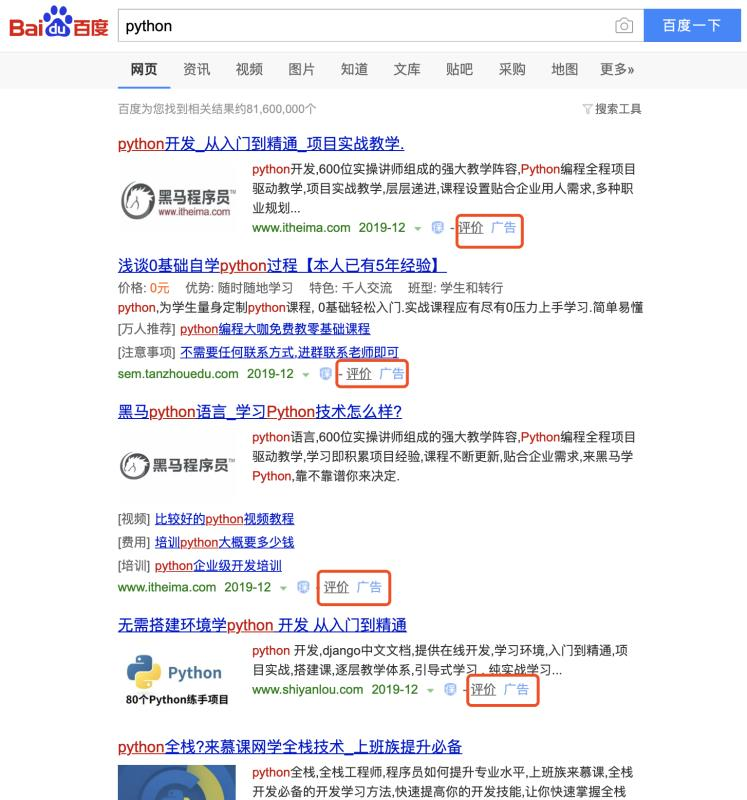Open link 培训python大概要多少钱
Image resolution: width=747 pixels, height=800 pixels.
pyautogui.click(x=225, y=542)
